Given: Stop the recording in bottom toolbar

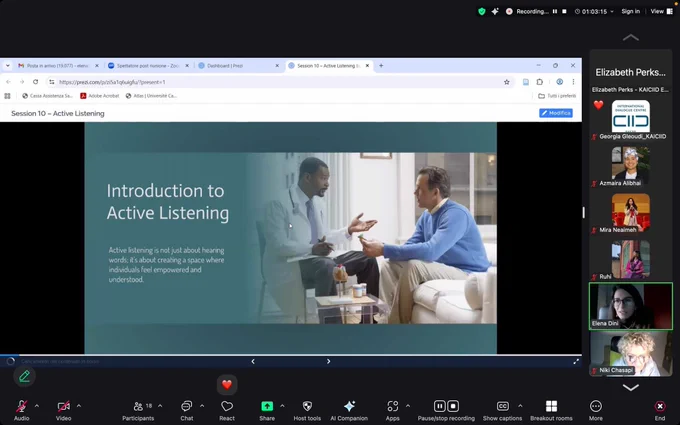Looking at the screenshot, I should (x=453, y=406).
